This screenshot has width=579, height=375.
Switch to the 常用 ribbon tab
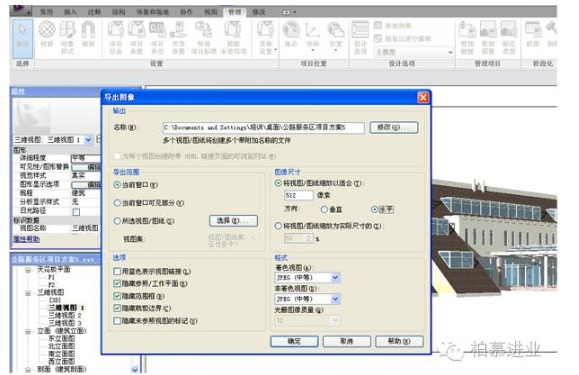[x=46, y=12]
